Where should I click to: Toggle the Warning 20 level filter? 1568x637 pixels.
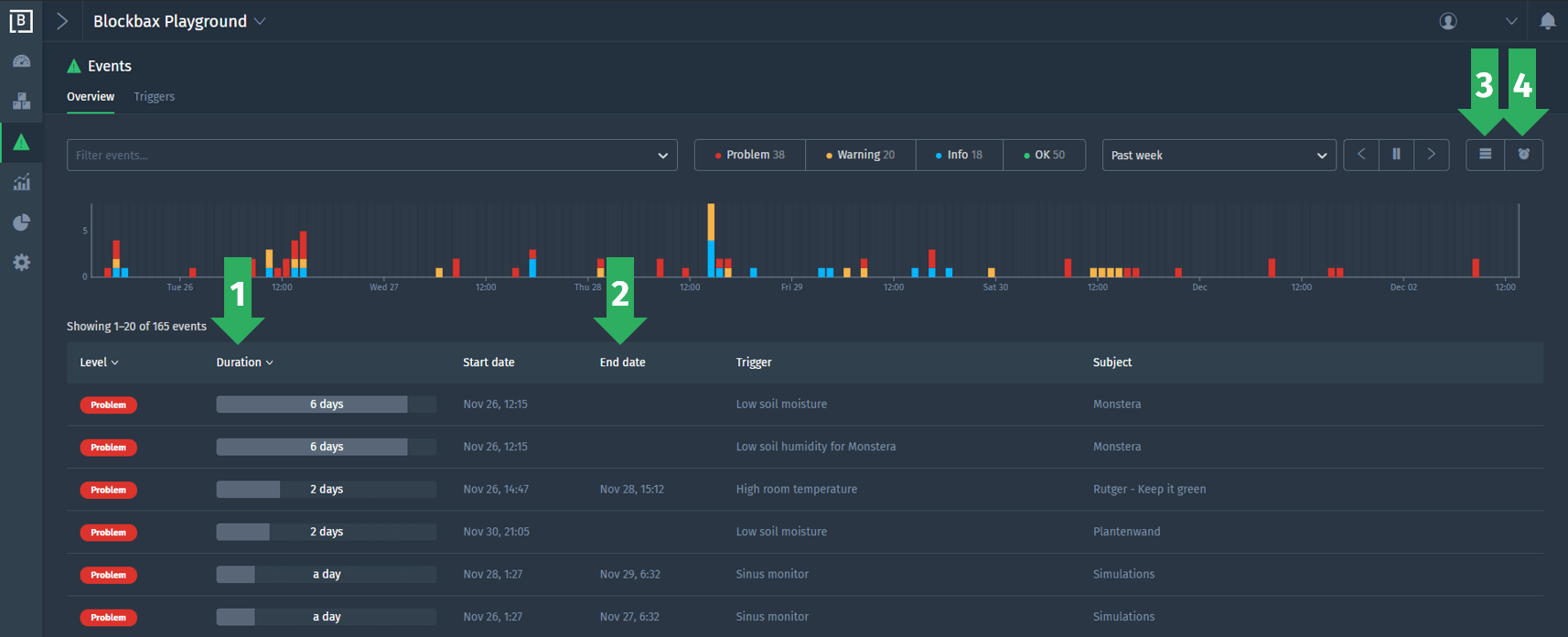[x=860, y=155]
